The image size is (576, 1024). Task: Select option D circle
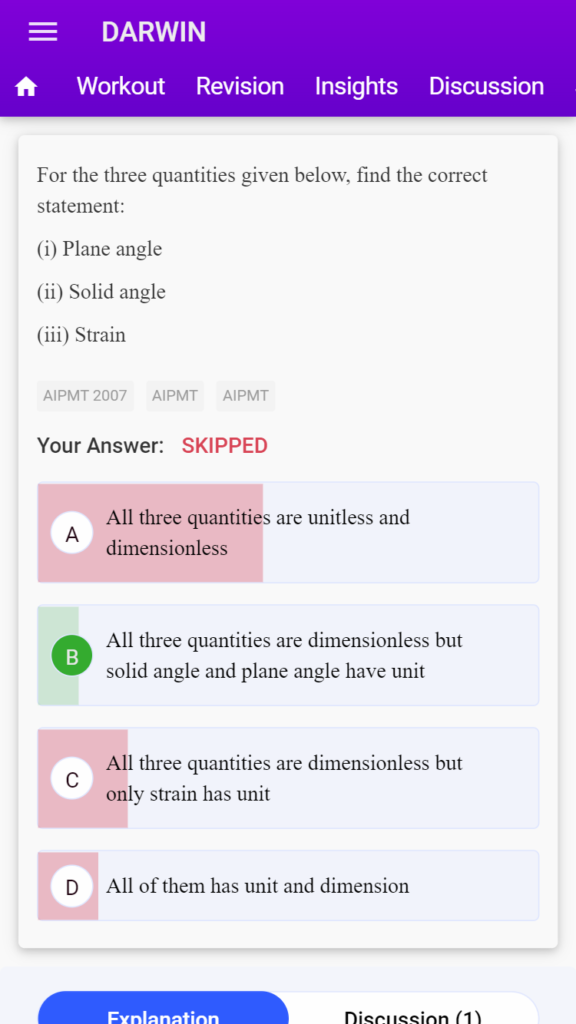72,886
